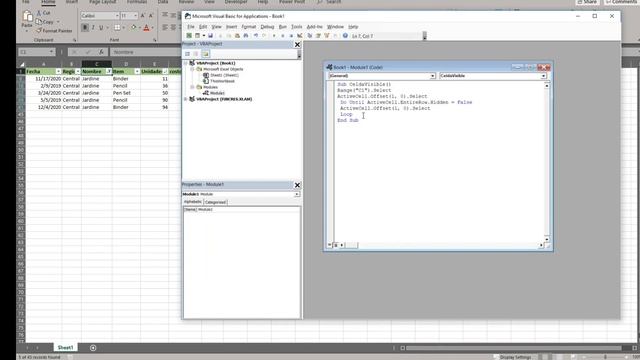Open the Module1 object dropdown in Properties
The image size is (640, 360).
(x=297, y=194)
